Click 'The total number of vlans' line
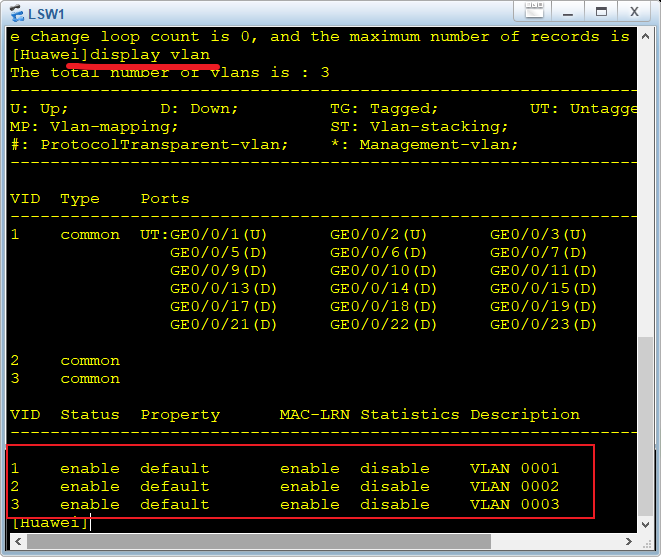The width and height of the screenshot is (661, 557). [170, 73]
